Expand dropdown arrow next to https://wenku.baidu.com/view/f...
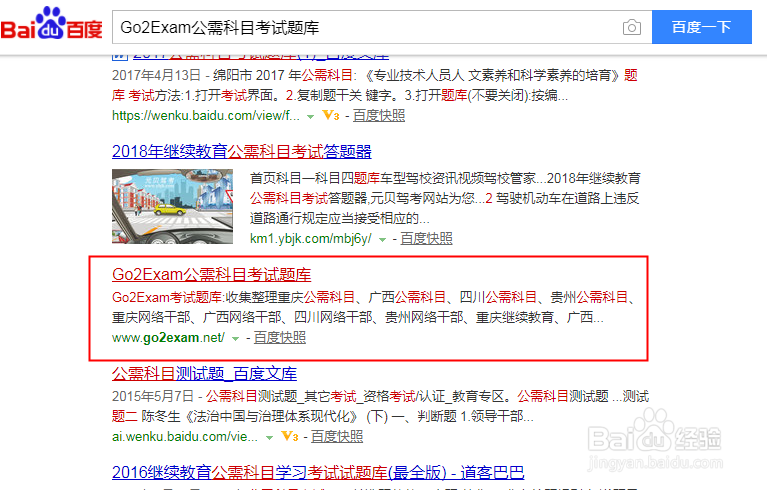The image size is (767, 490). tap(310, 116)
